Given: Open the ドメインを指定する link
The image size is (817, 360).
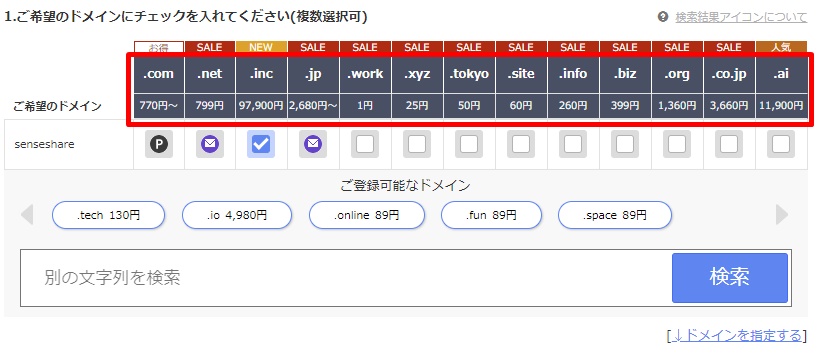Looking at the screenshot, I should pos(737,336).
